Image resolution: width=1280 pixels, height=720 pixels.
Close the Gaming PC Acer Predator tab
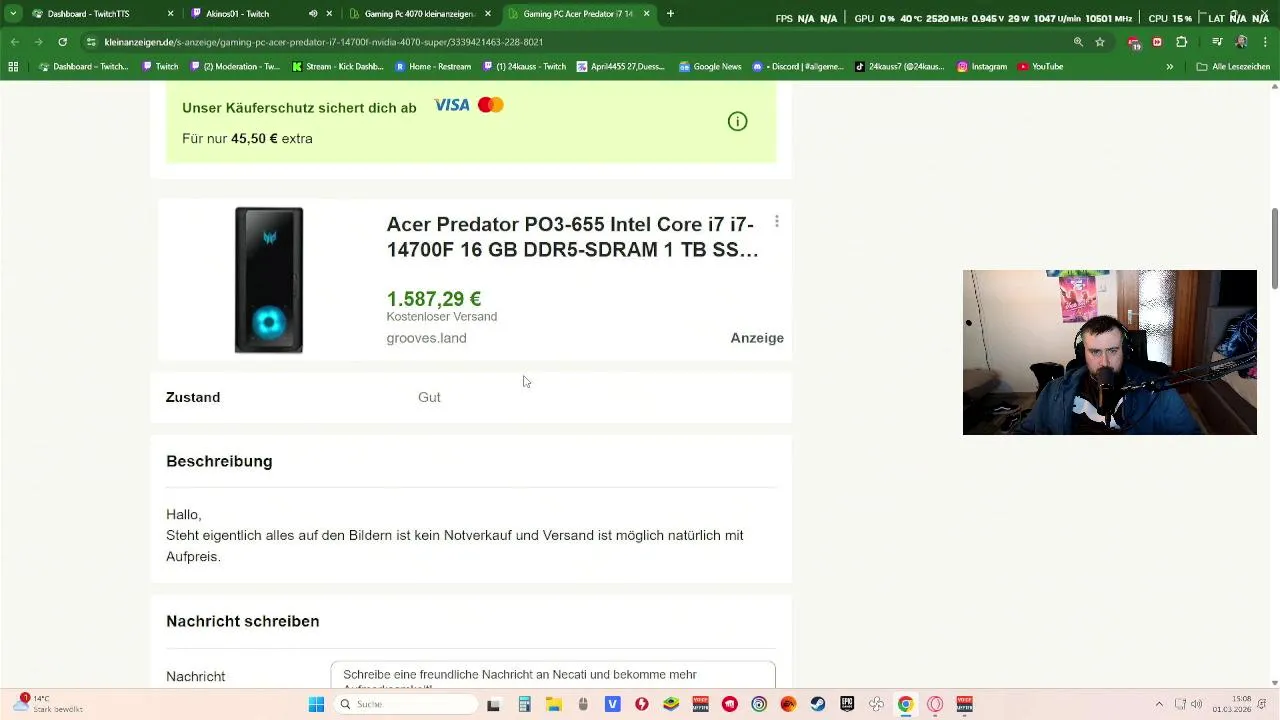point(646,14)
